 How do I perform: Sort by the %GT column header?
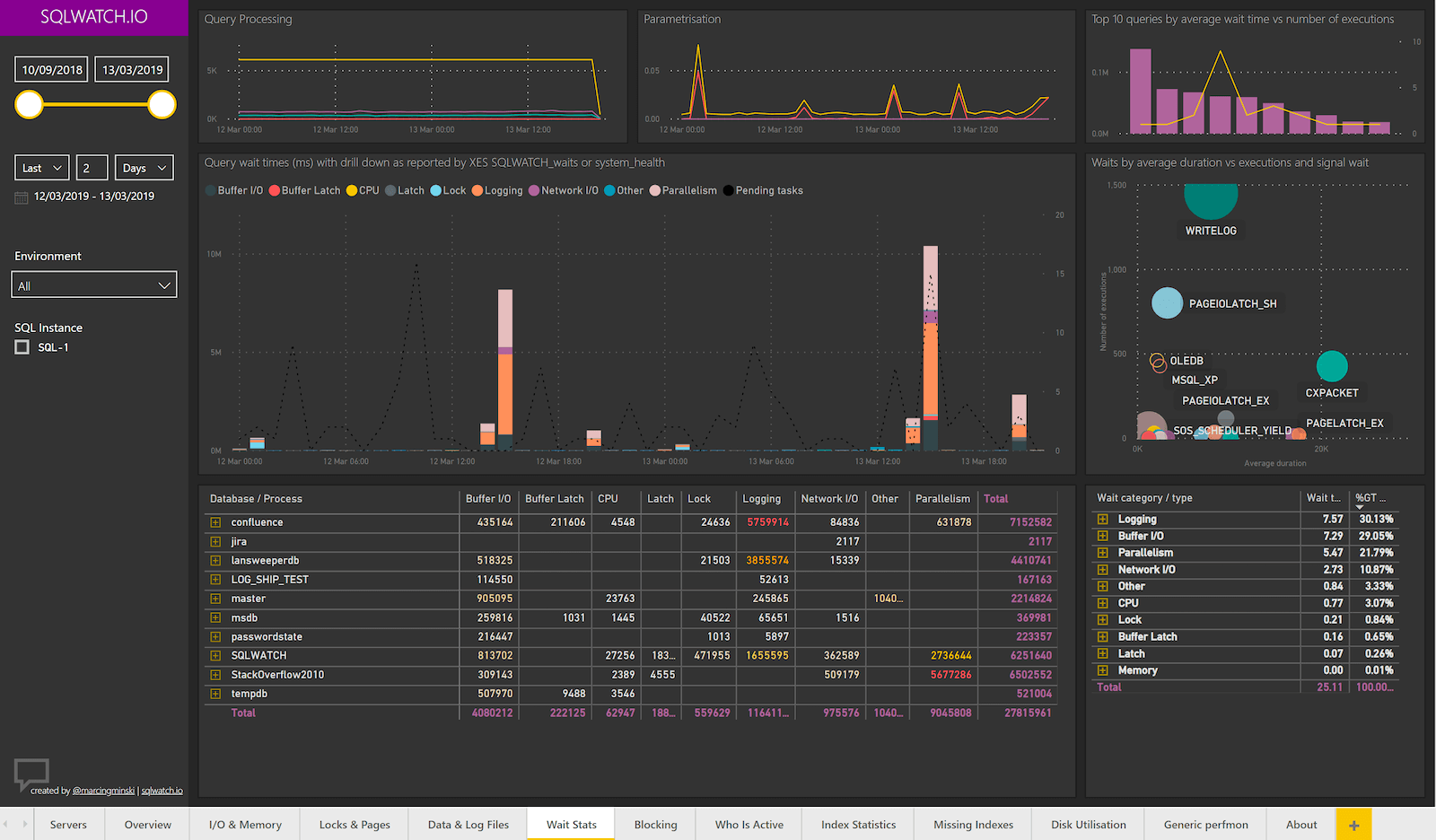click(1370, 498)
